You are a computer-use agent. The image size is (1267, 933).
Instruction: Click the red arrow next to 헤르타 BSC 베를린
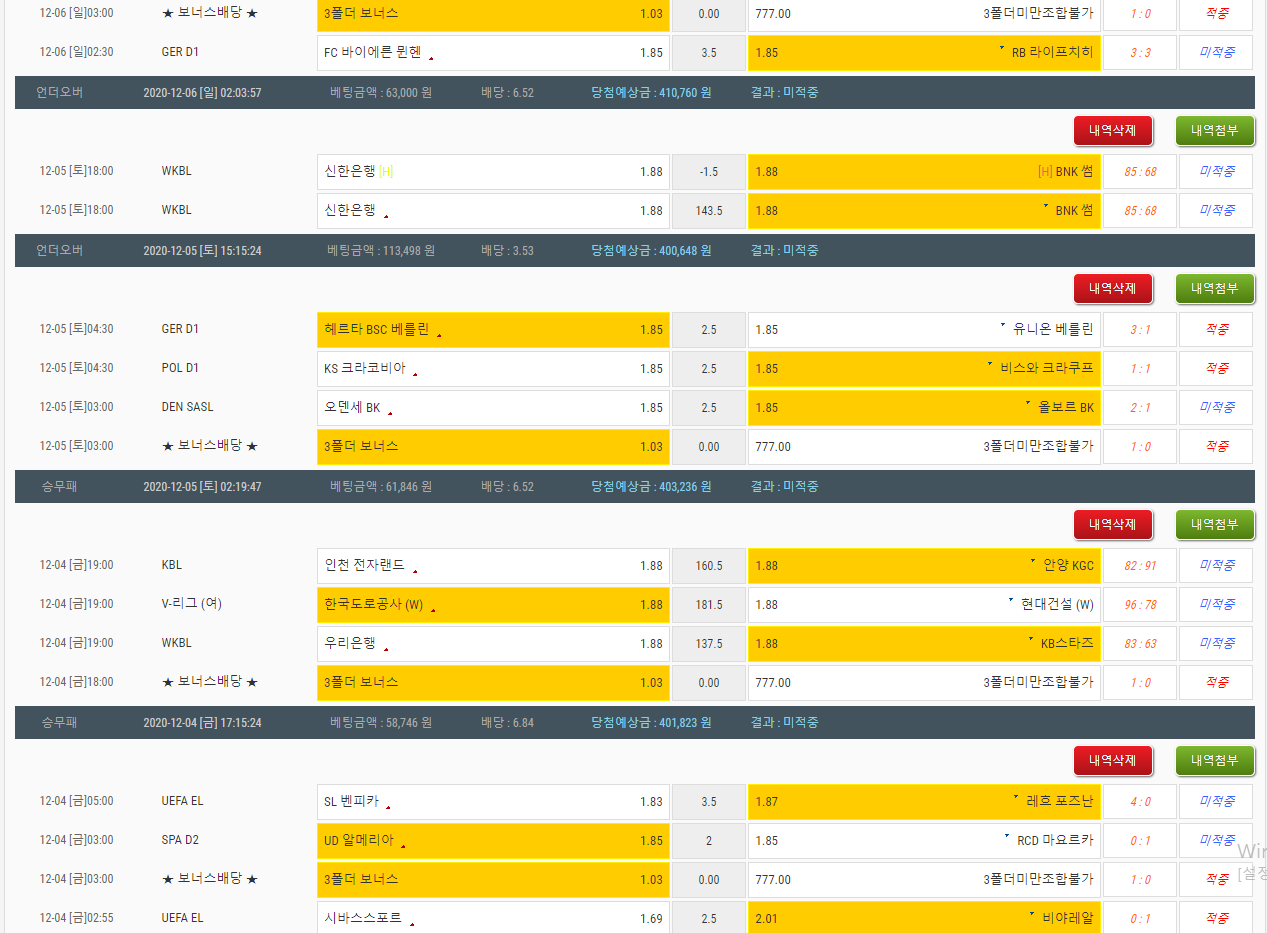pyautogui.click(x=439, y=335)
